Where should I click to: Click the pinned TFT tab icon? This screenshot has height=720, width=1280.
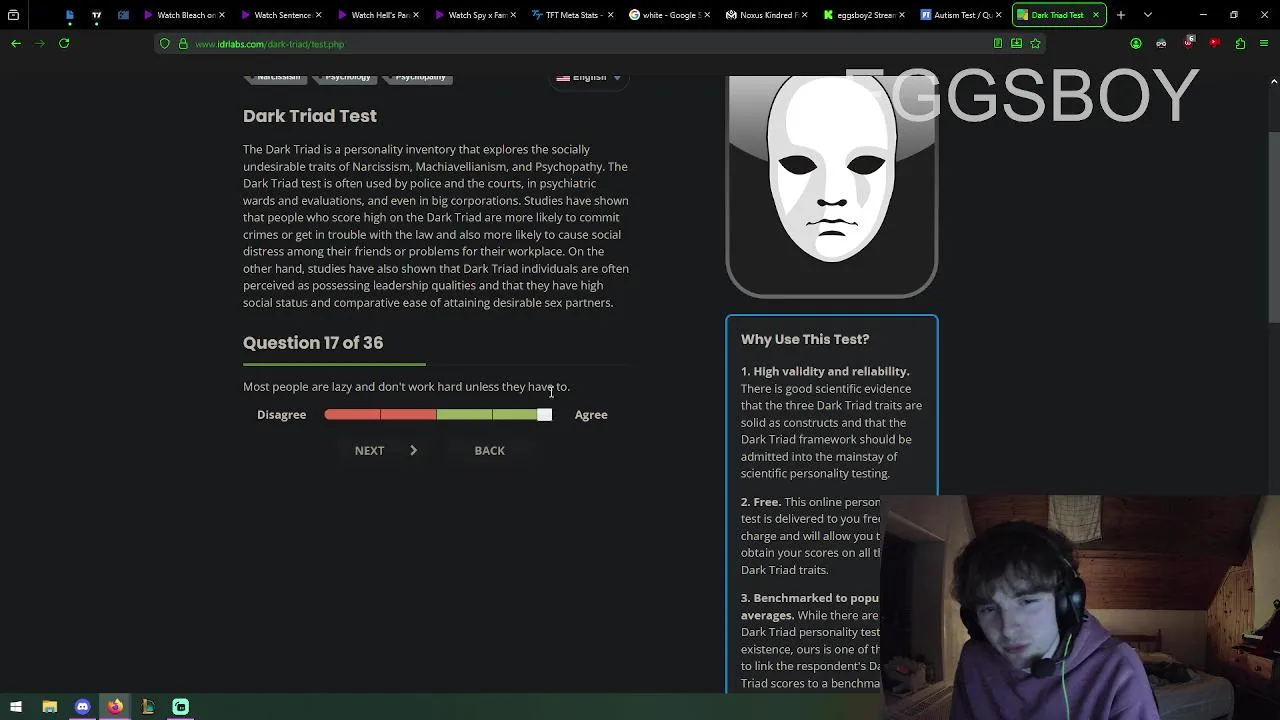[97, 15]
